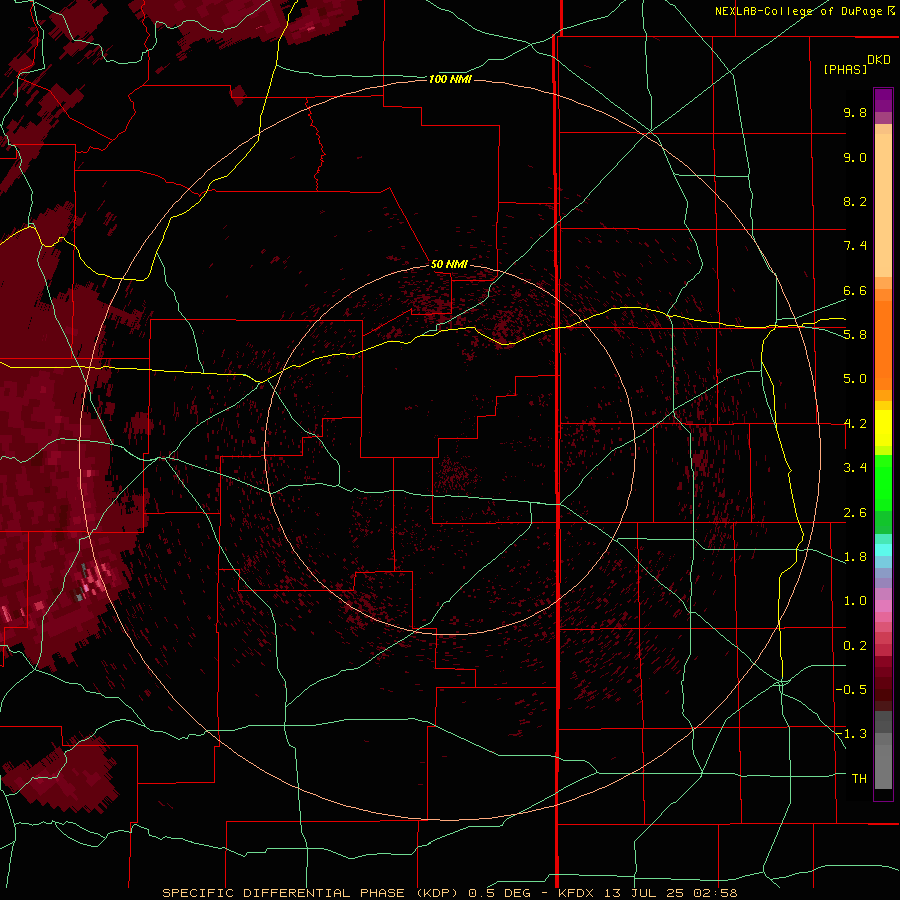
Task: Click the 1.0 value on the color scale
Action: [x=855, y=601]
